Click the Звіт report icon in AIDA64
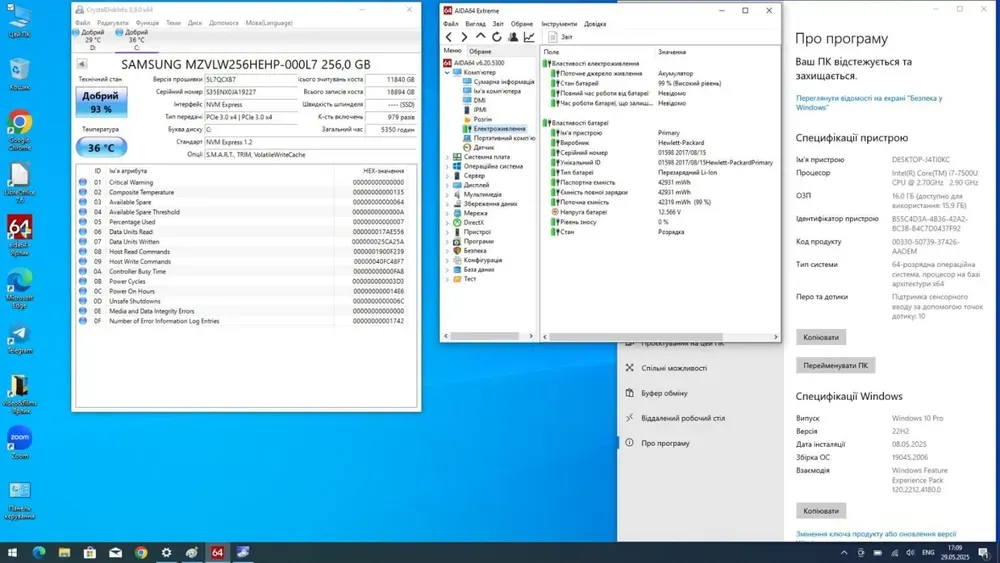The image size is (1000, 563). 551,37
